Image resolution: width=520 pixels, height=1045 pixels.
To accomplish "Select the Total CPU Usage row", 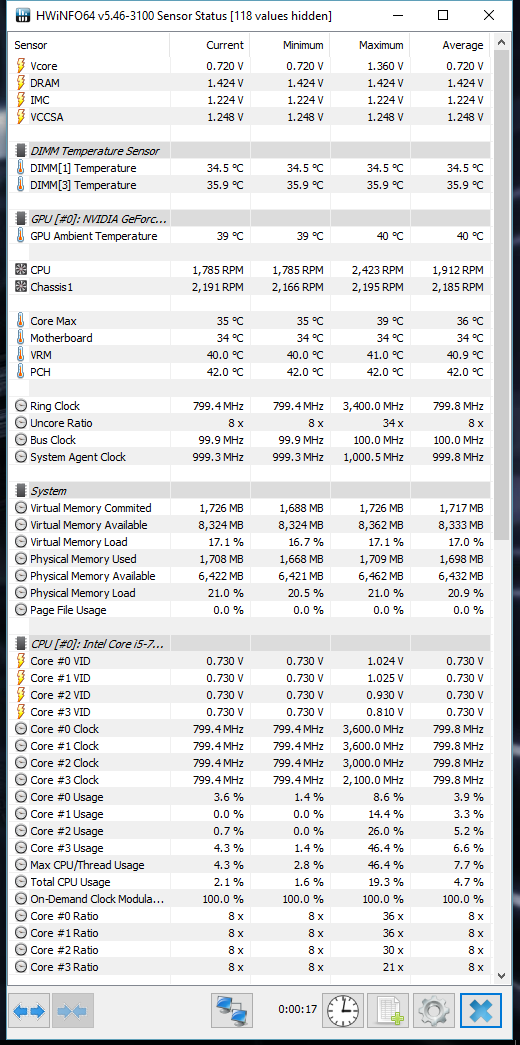I will point(249,882).
